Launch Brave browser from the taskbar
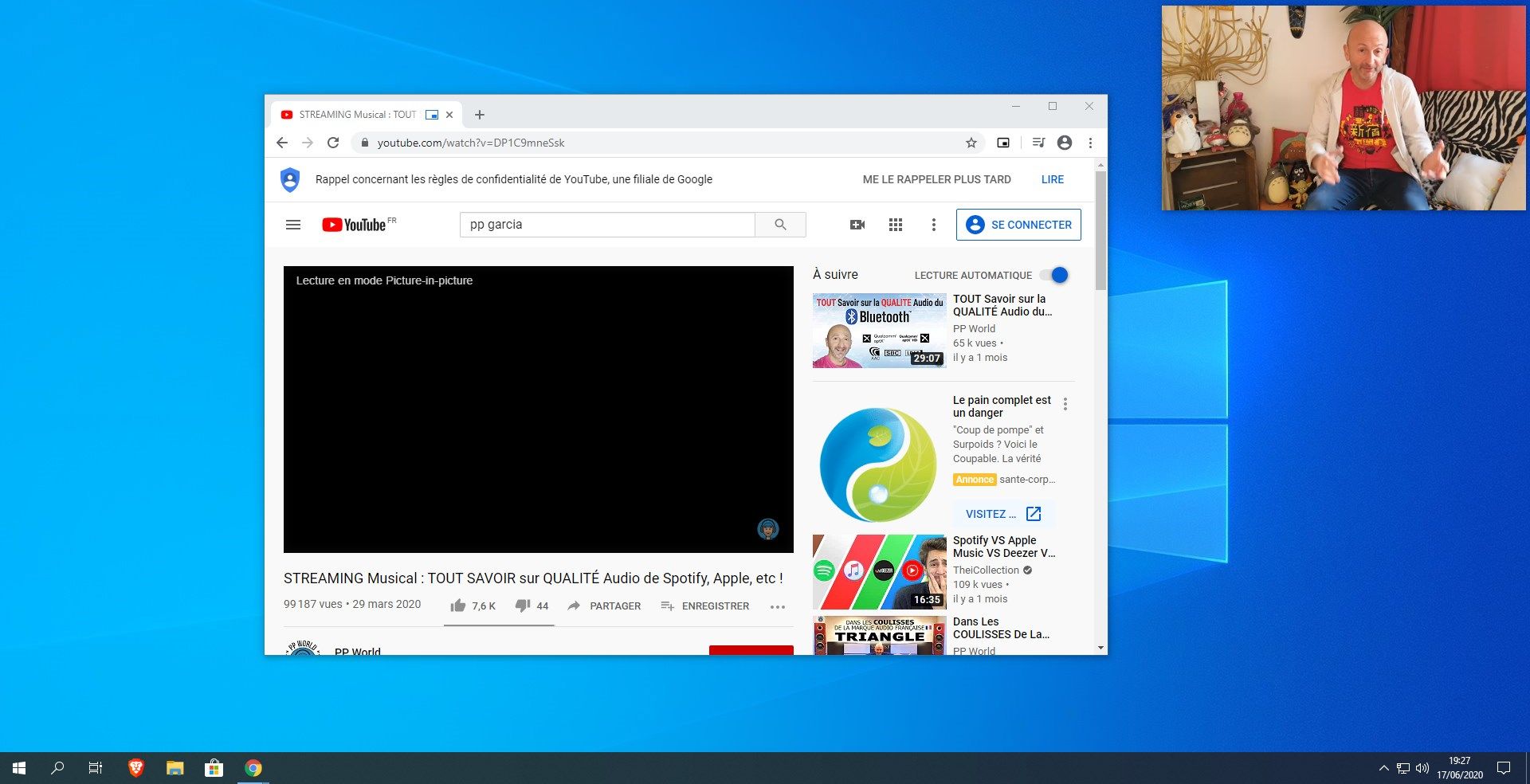This screenshot has height=784, width=1530. click(135, 768)
